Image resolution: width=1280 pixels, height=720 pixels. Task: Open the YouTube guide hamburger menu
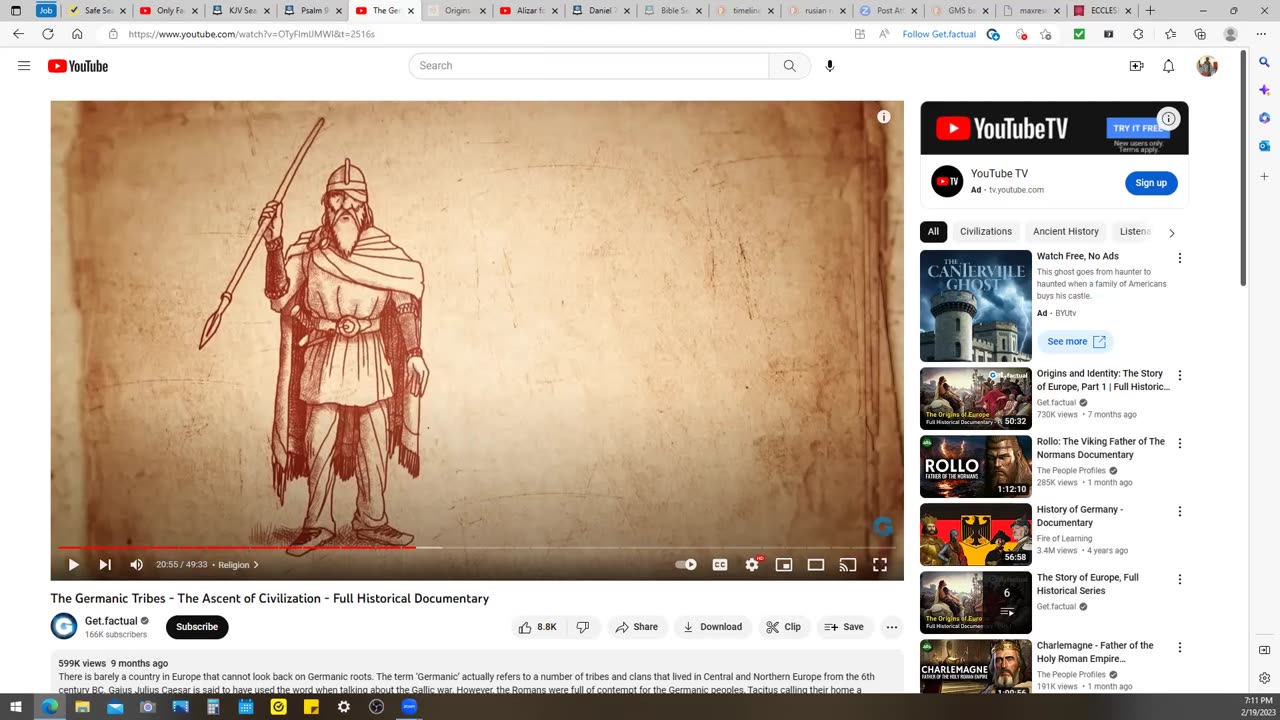pyautogui.click(x=24, y=66)
